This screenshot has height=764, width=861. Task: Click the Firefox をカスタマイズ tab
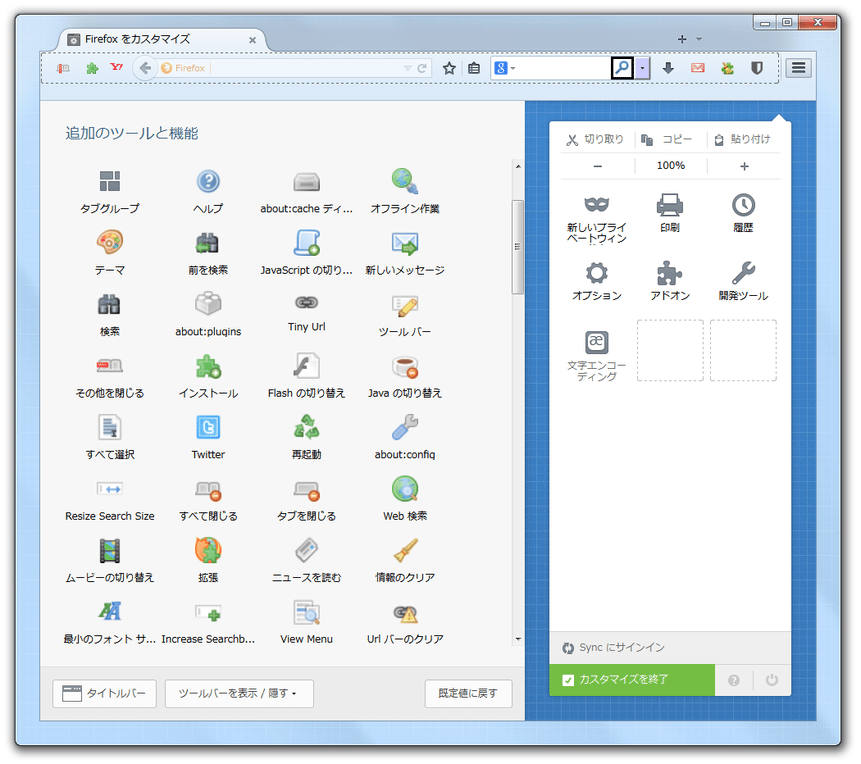[x=162, y=40]
